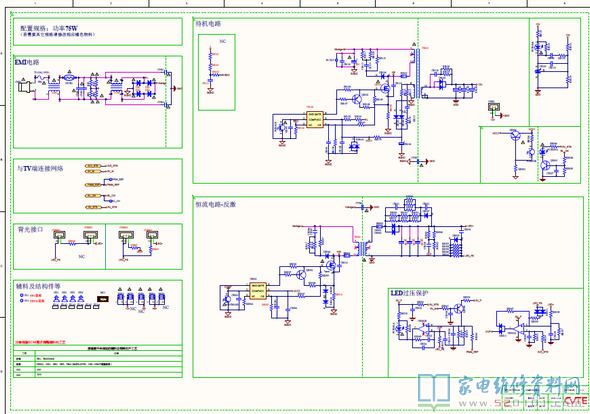
Task: Select the bridge rectifier diodes in EMI block
Action: click(144, 88)
